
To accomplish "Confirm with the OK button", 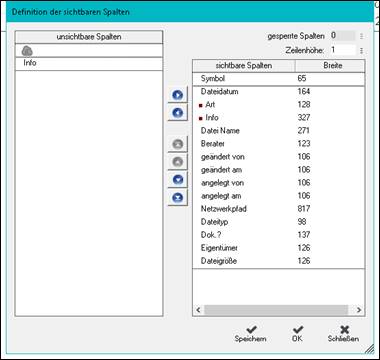I will [x=297, y=334].
